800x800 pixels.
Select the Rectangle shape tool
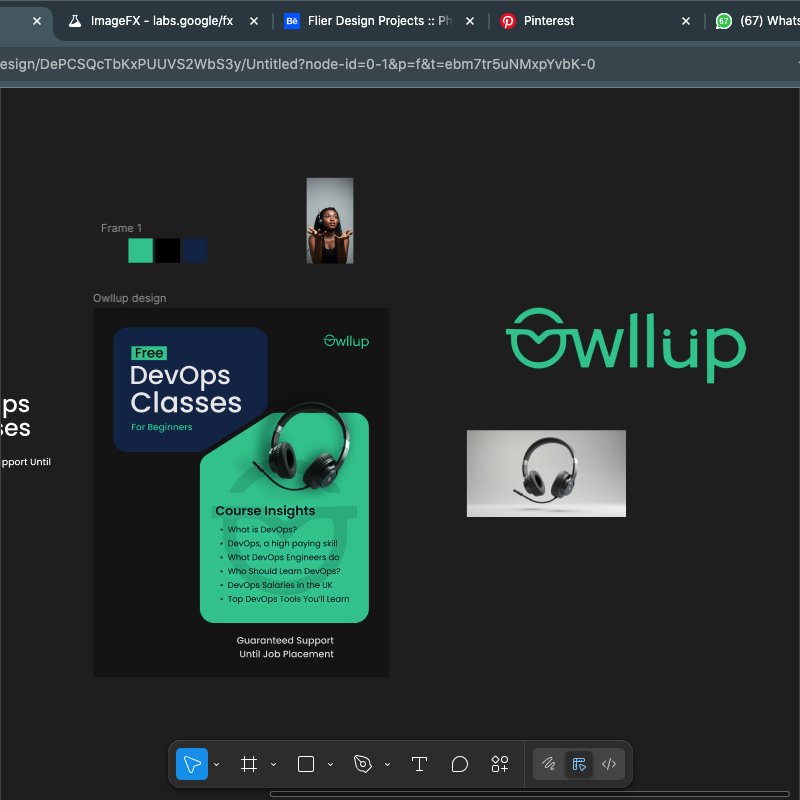click(306, 764)
